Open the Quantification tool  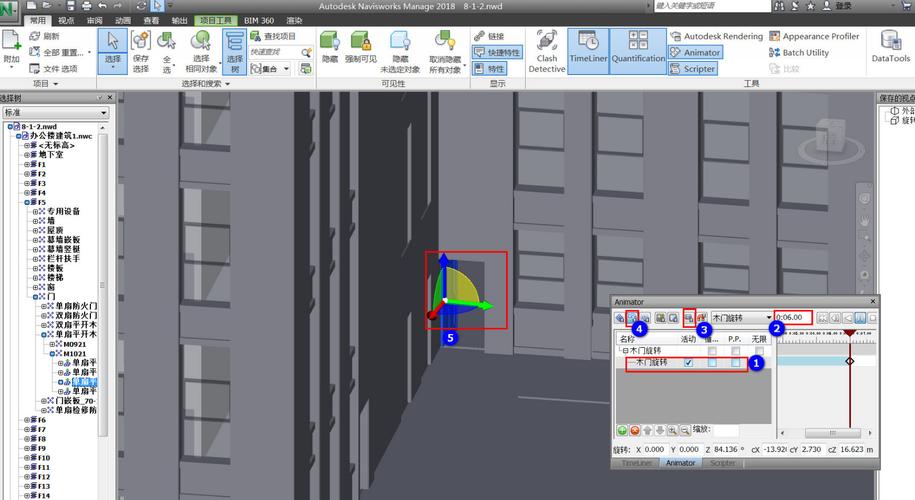tap(639, 52)
